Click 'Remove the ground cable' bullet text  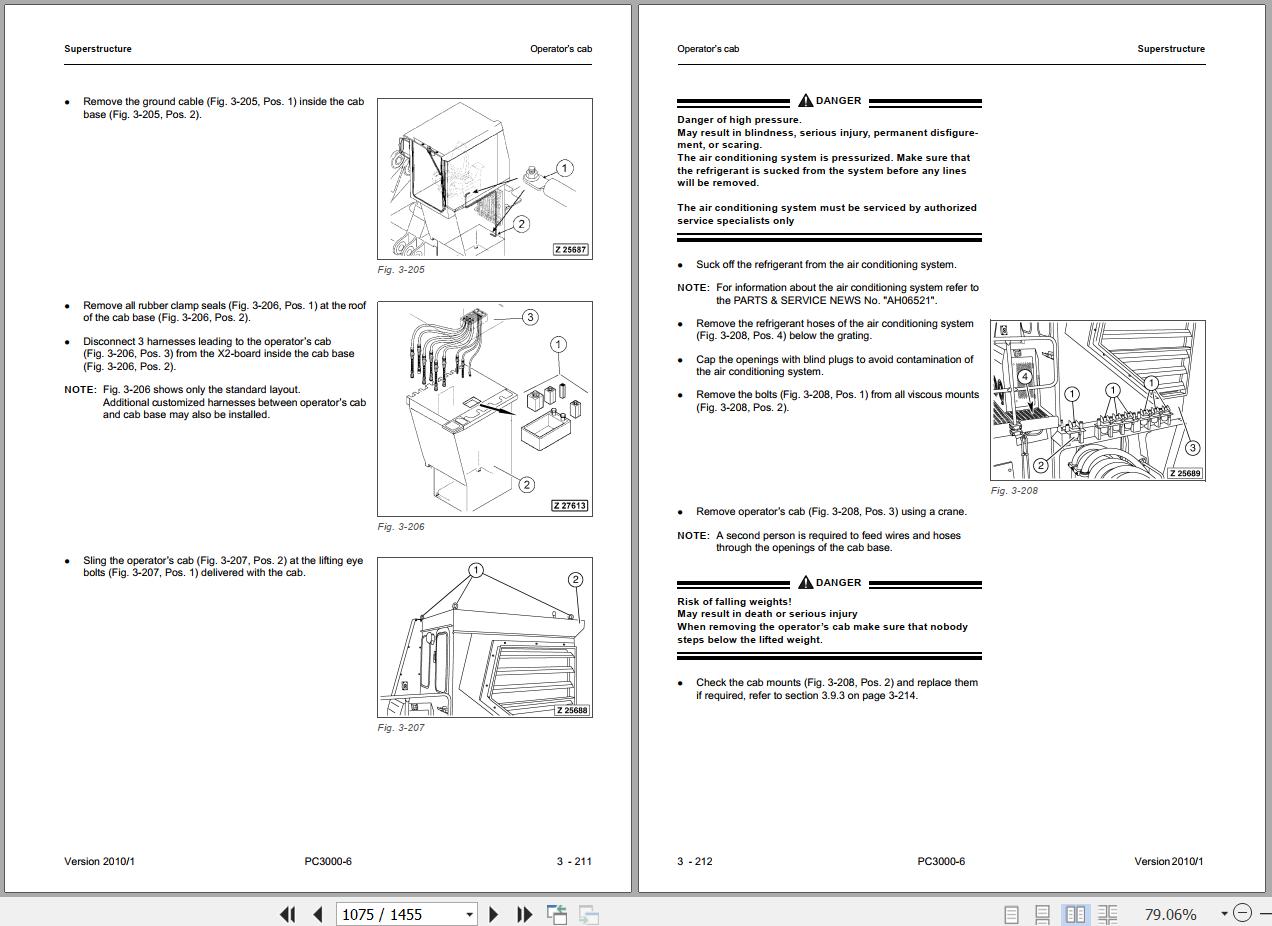(x=223, y=108)
